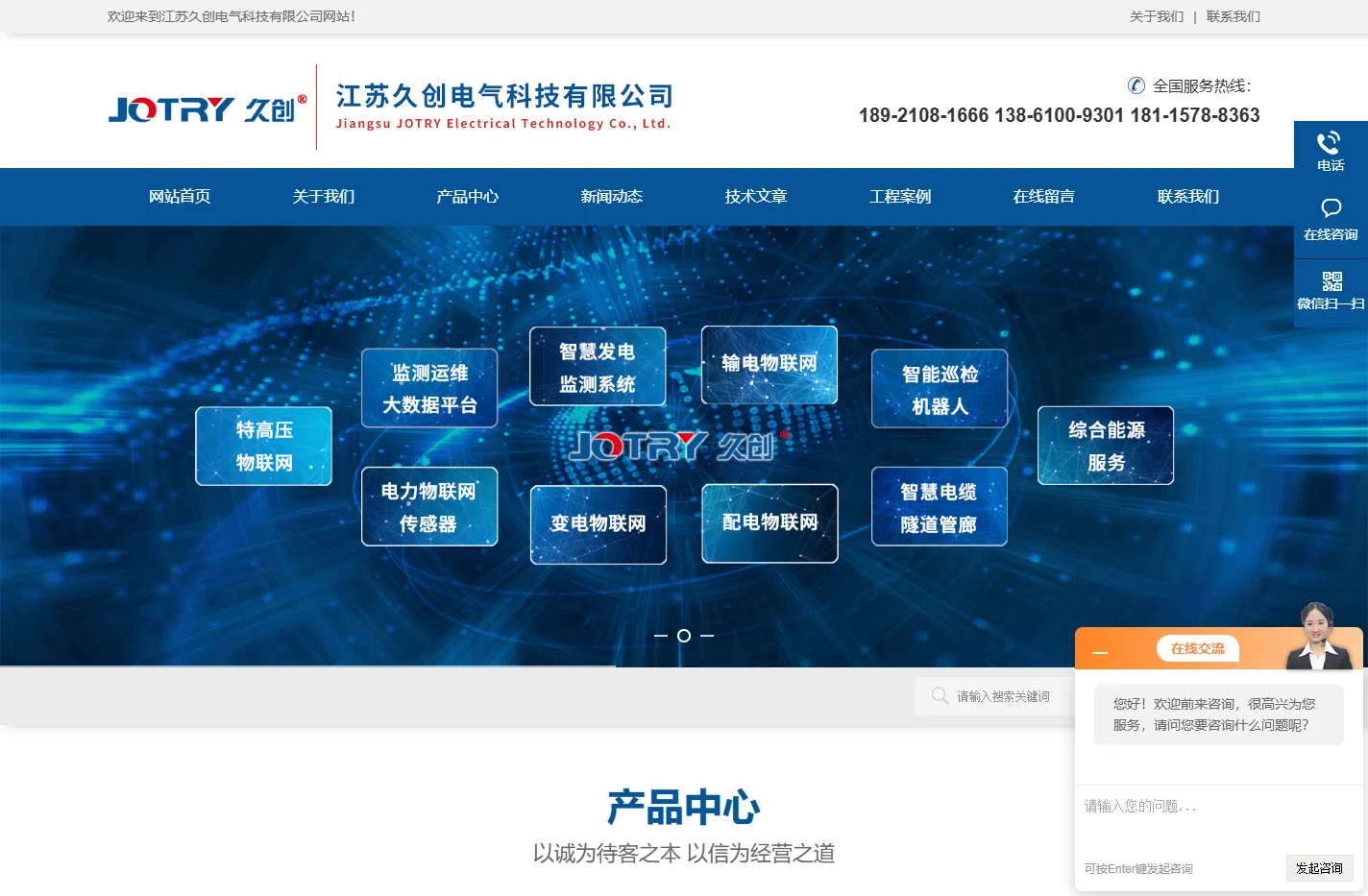Click the company name 江苏久创电气科技有限公司

[504, 96]
